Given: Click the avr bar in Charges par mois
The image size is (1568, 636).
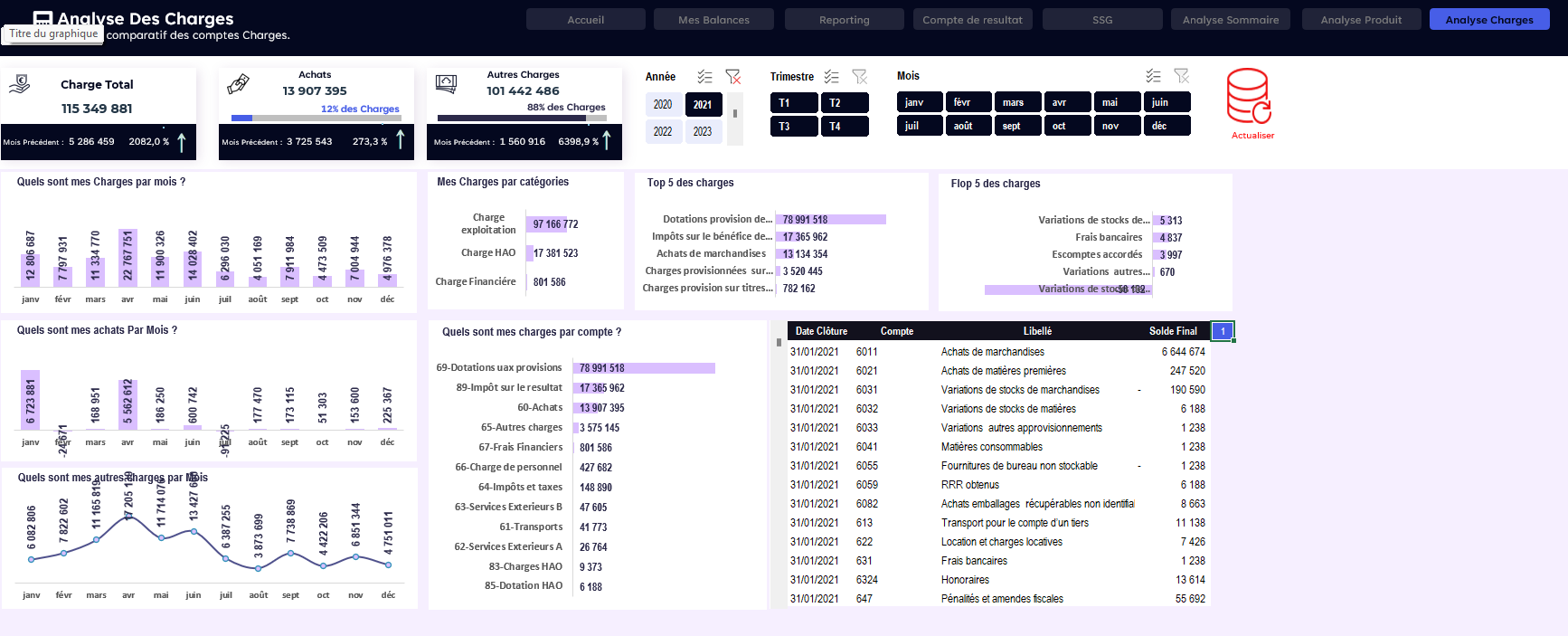Looking at the screenshot, I should (128, 258).
